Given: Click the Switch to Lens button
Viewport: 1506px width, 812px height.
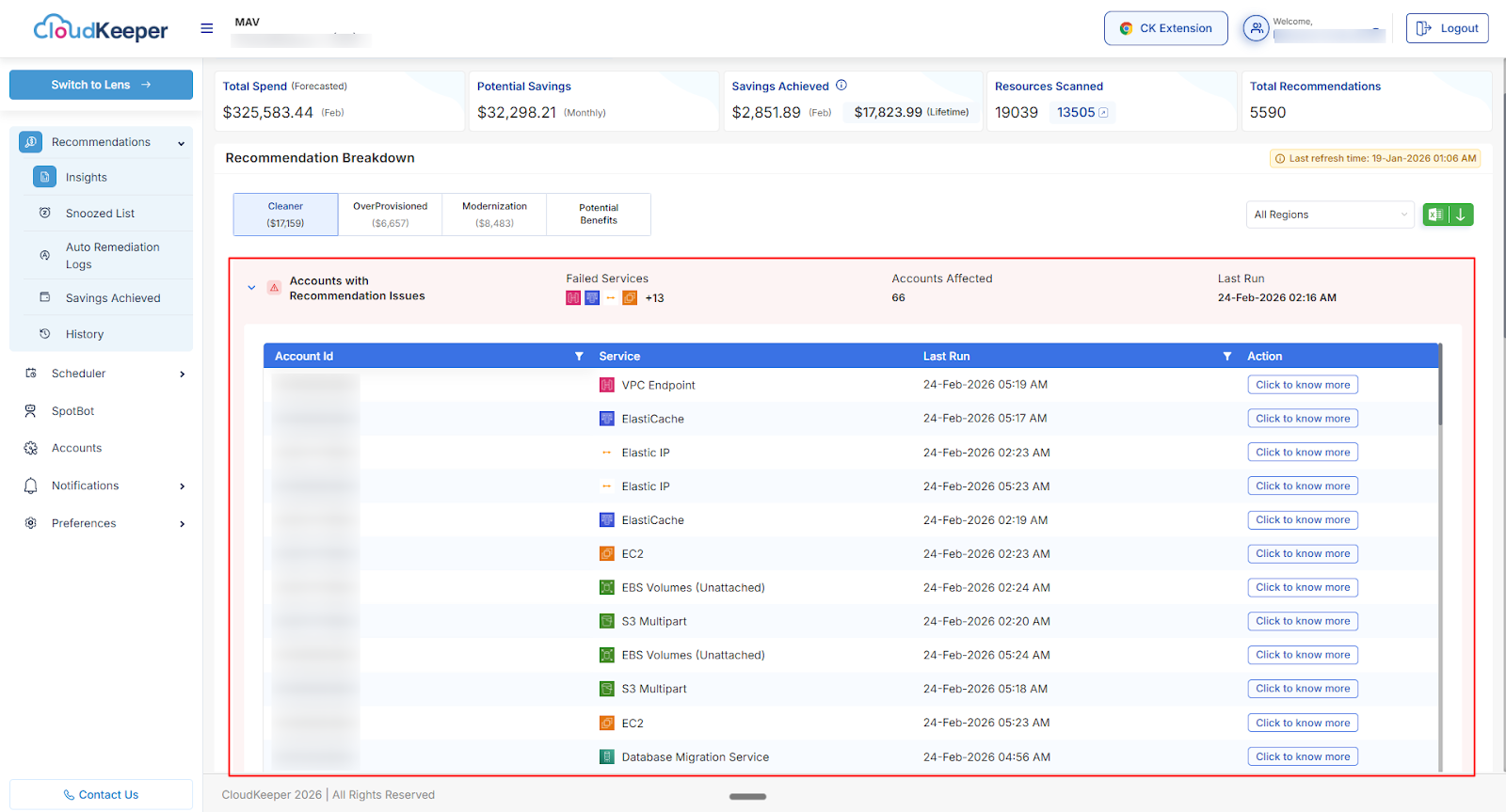Looking at the screenshot, I should pos(101,85).
